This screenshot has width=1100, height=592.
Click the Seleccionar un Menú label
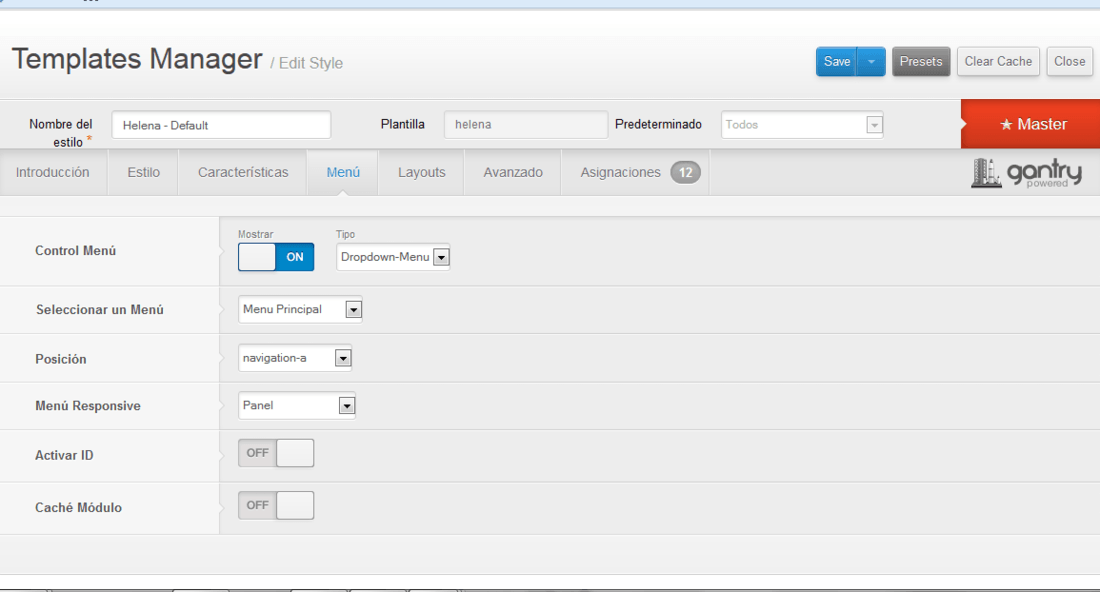tap(100, 309)
